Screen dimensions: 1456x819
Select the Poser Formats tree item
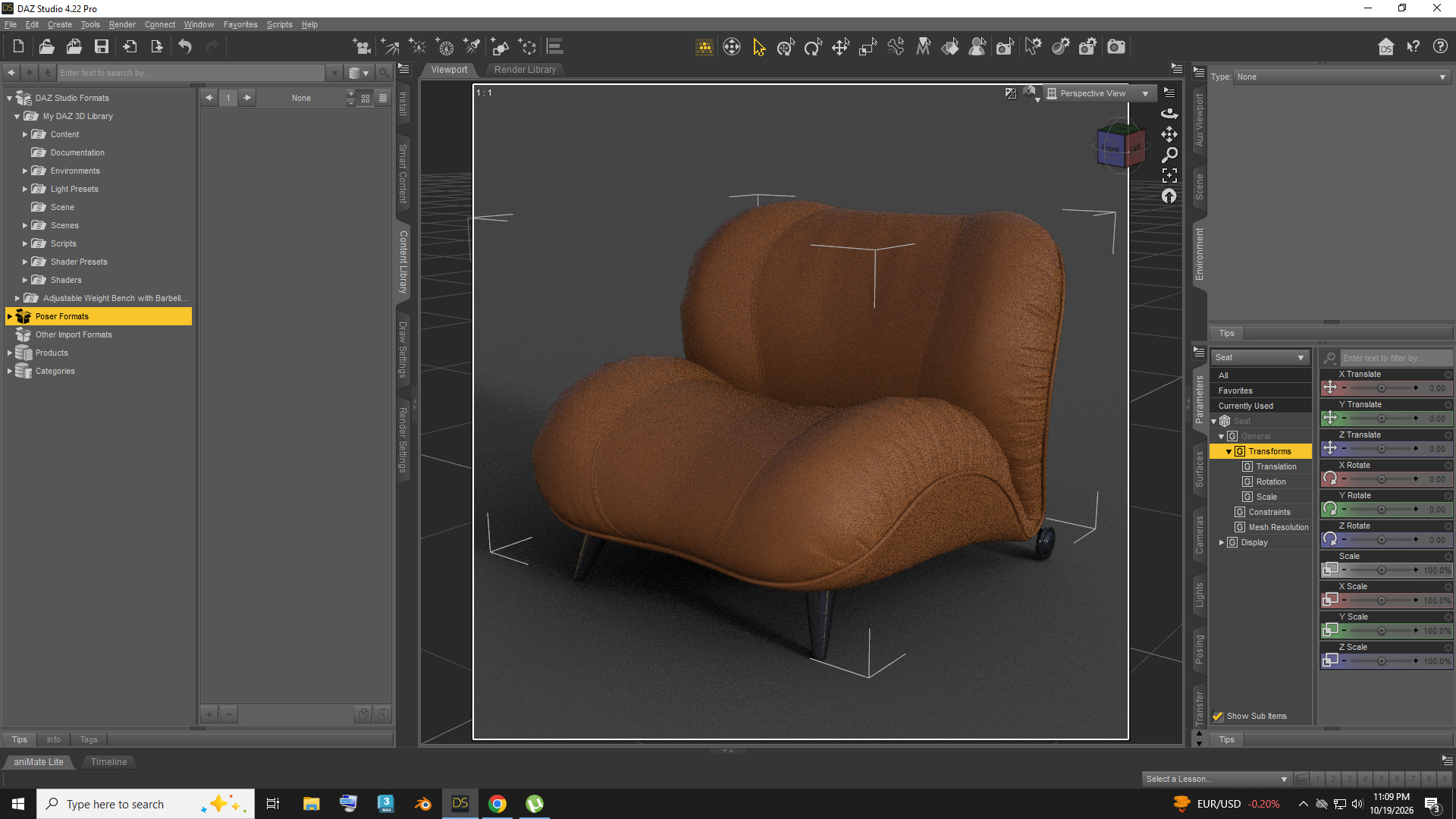click(99, 317)
